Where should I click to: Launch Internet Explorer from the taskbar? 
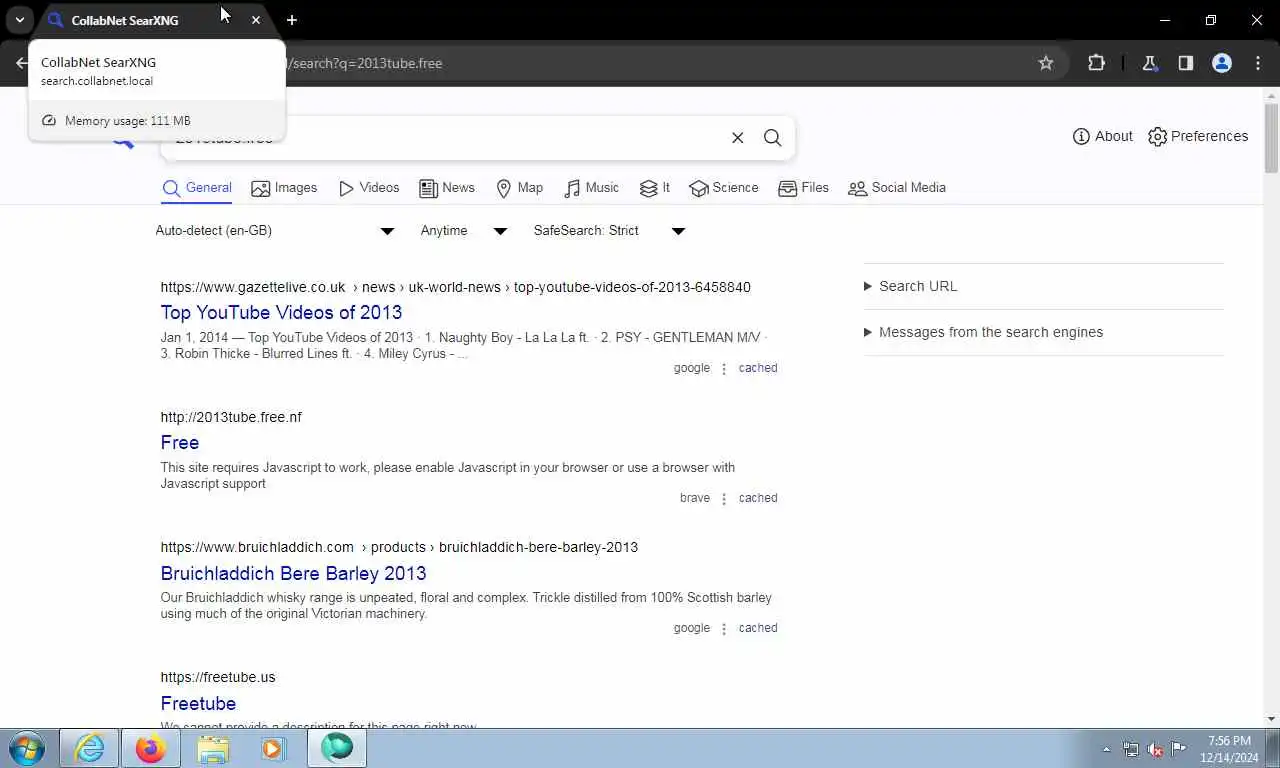pyautogui.click(x=89, y=748)
